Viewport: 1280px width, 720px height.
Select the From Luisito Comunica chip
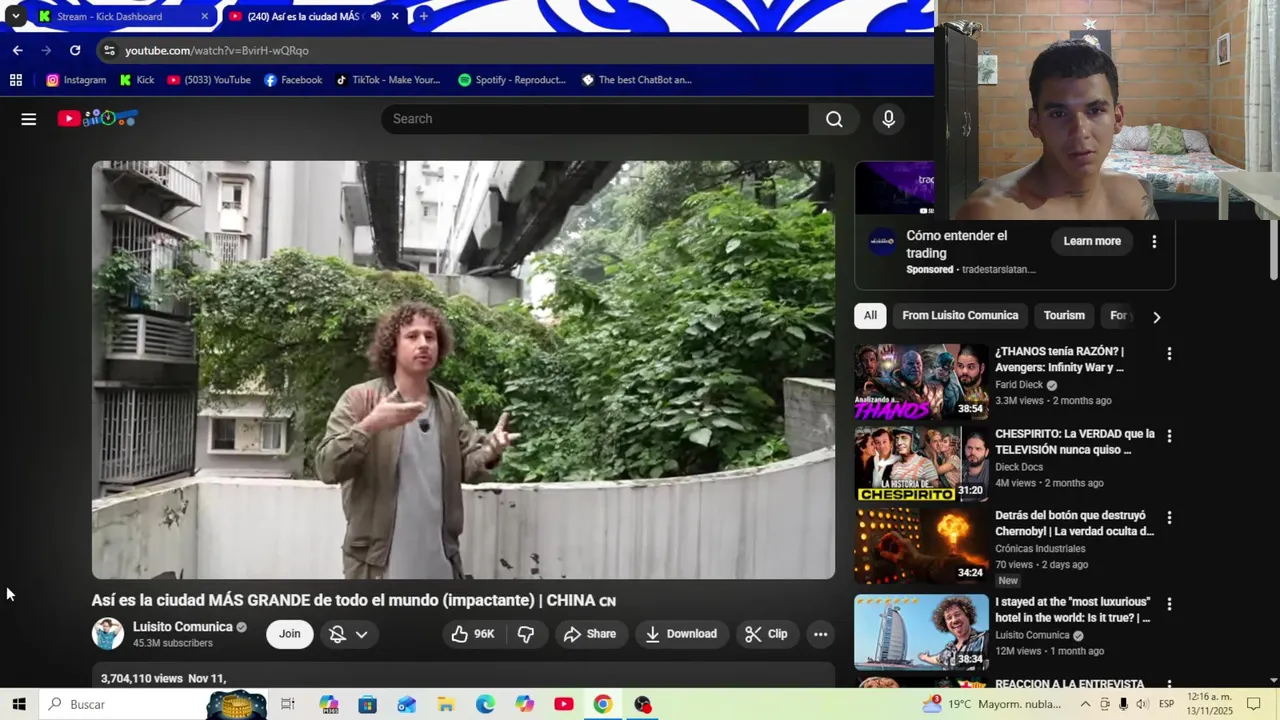[x=960, y=316]
